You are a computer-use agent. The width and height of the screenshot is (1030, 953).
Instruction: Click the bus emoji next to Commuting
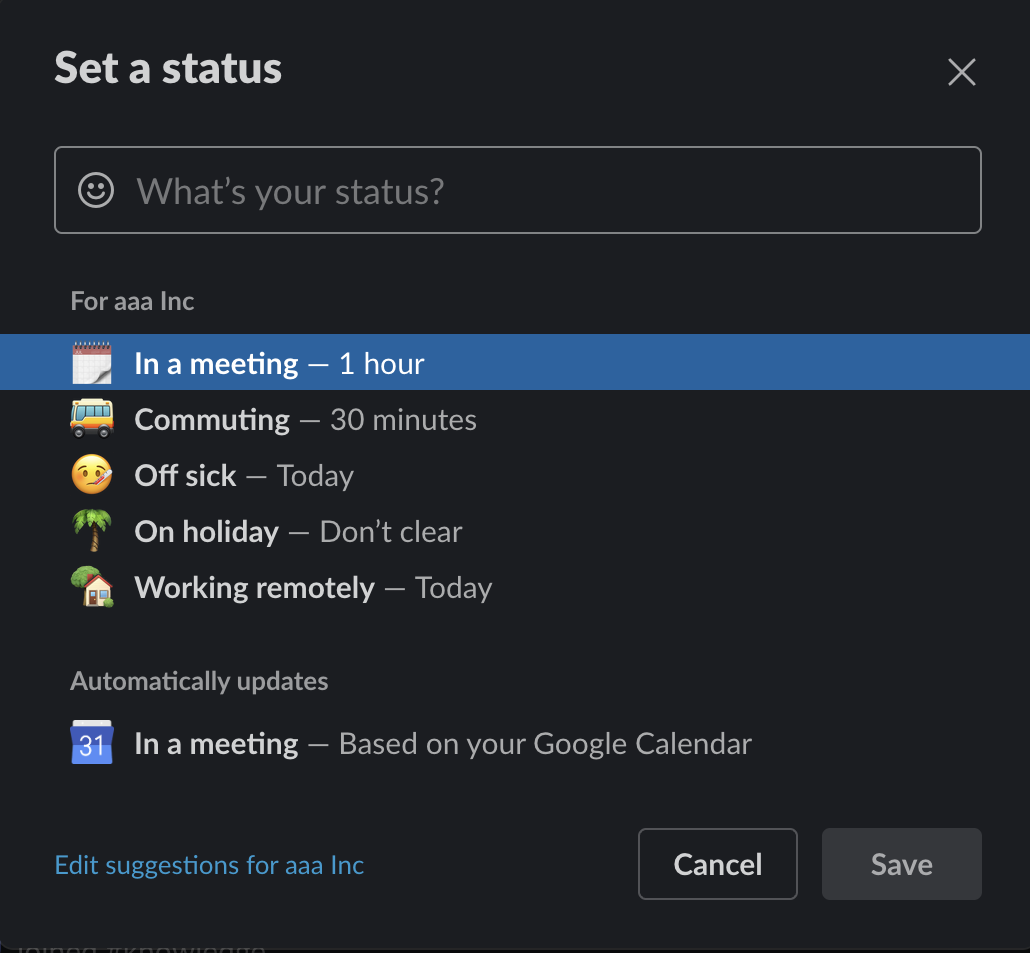pos(92,419)
